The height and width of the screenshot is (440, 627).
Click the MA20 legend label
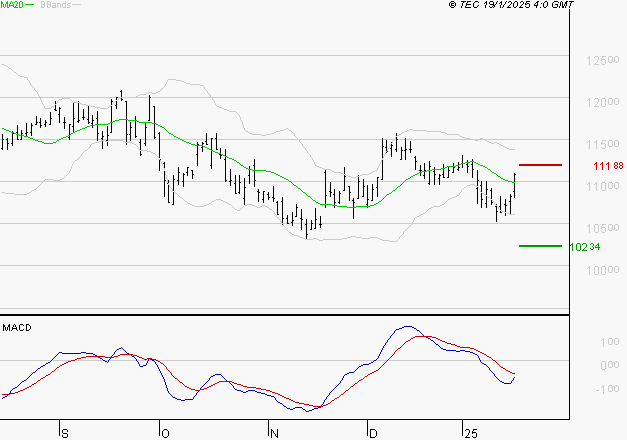tap(11, 4)
